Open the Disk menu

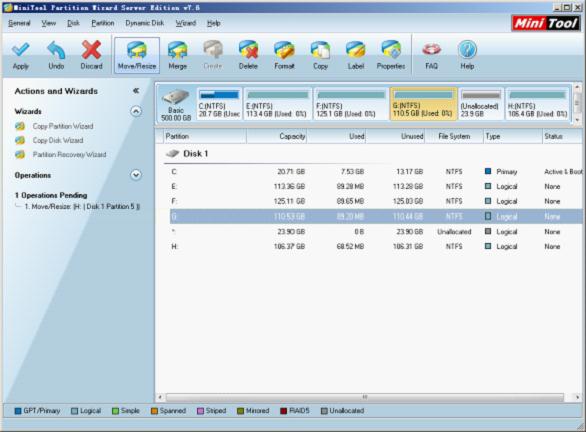coord(73,23)
